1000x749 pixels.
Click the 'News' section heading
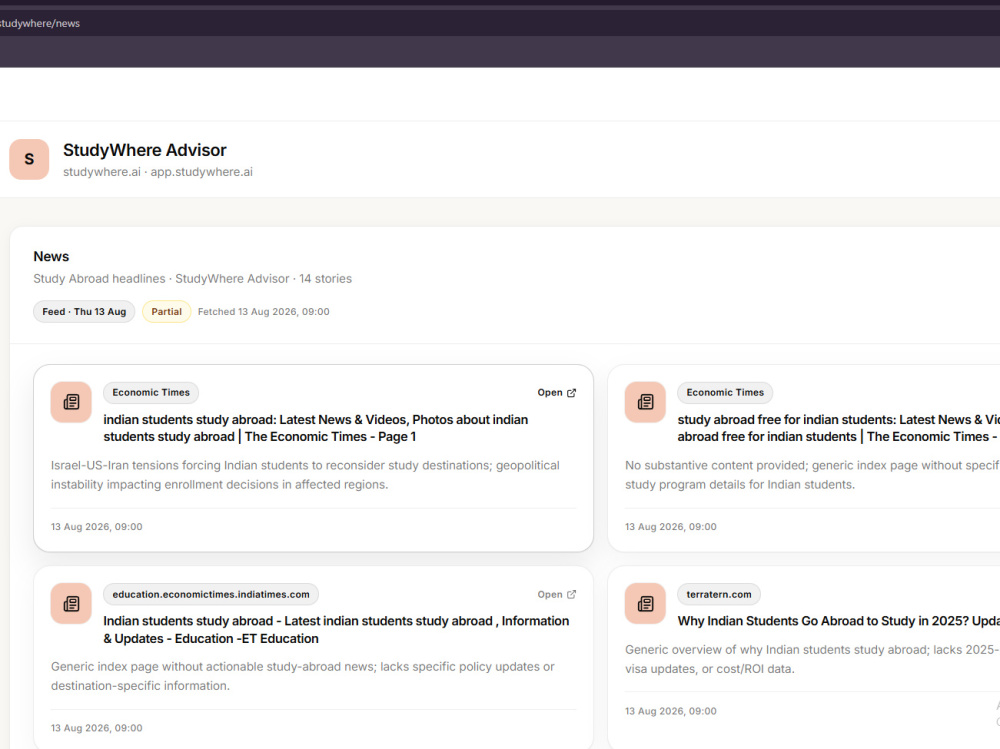pos(51,256)
